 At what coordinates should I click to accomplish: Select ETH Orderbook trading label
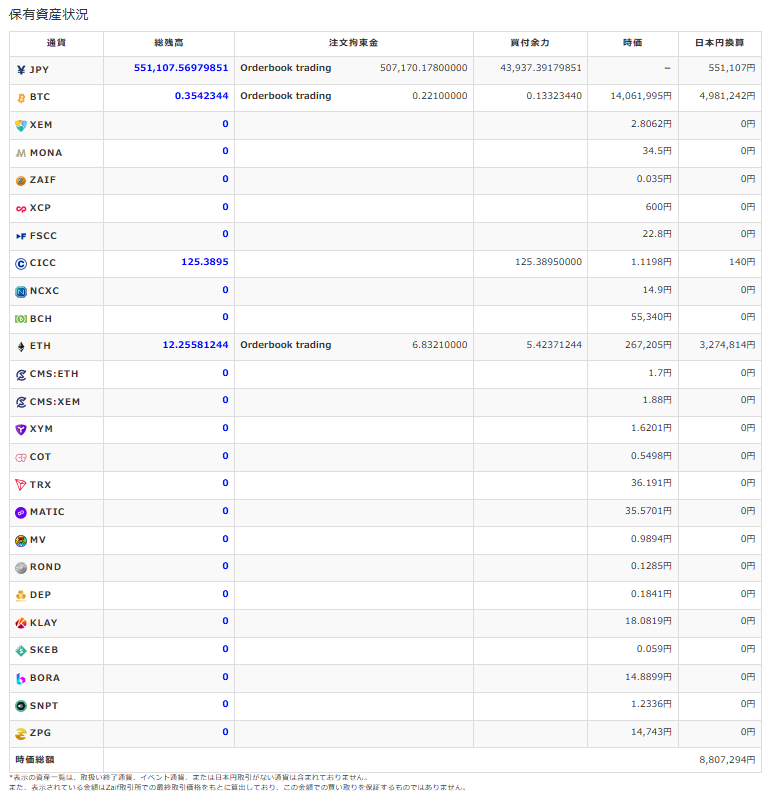pyautogui.click(x=286, y=345)
